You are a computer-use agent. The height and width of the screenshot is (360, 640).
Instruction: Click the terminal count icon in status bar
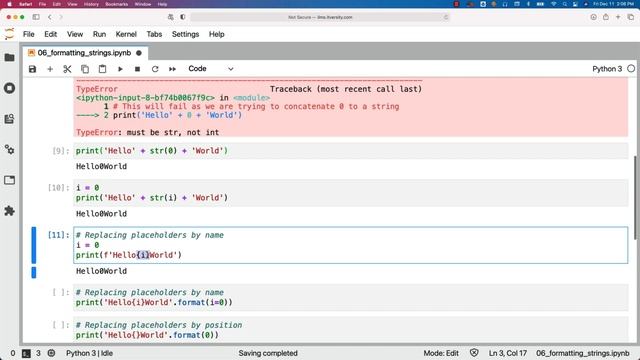[x=26, y=353]
